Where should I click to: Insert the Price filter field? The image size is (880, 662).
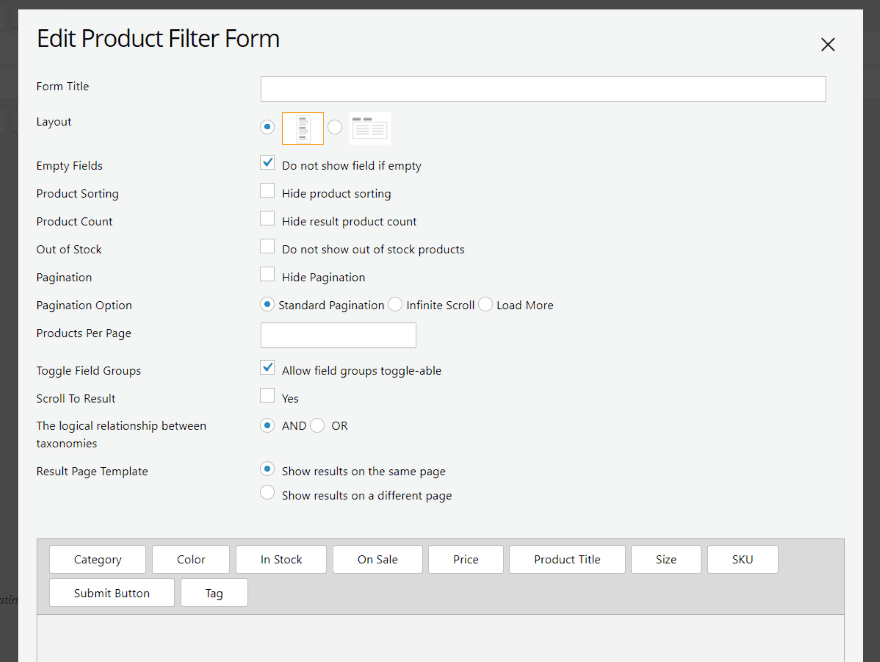click(465, 559)
